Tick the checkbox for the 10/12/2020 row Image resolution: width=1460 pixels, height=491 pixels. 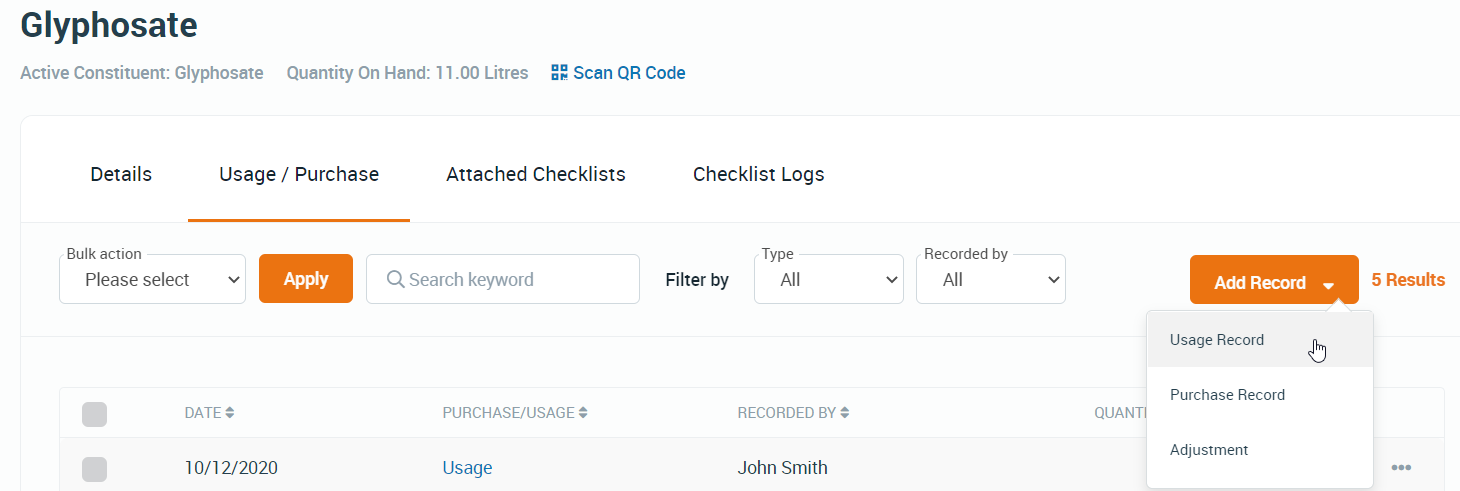[94, 468]
